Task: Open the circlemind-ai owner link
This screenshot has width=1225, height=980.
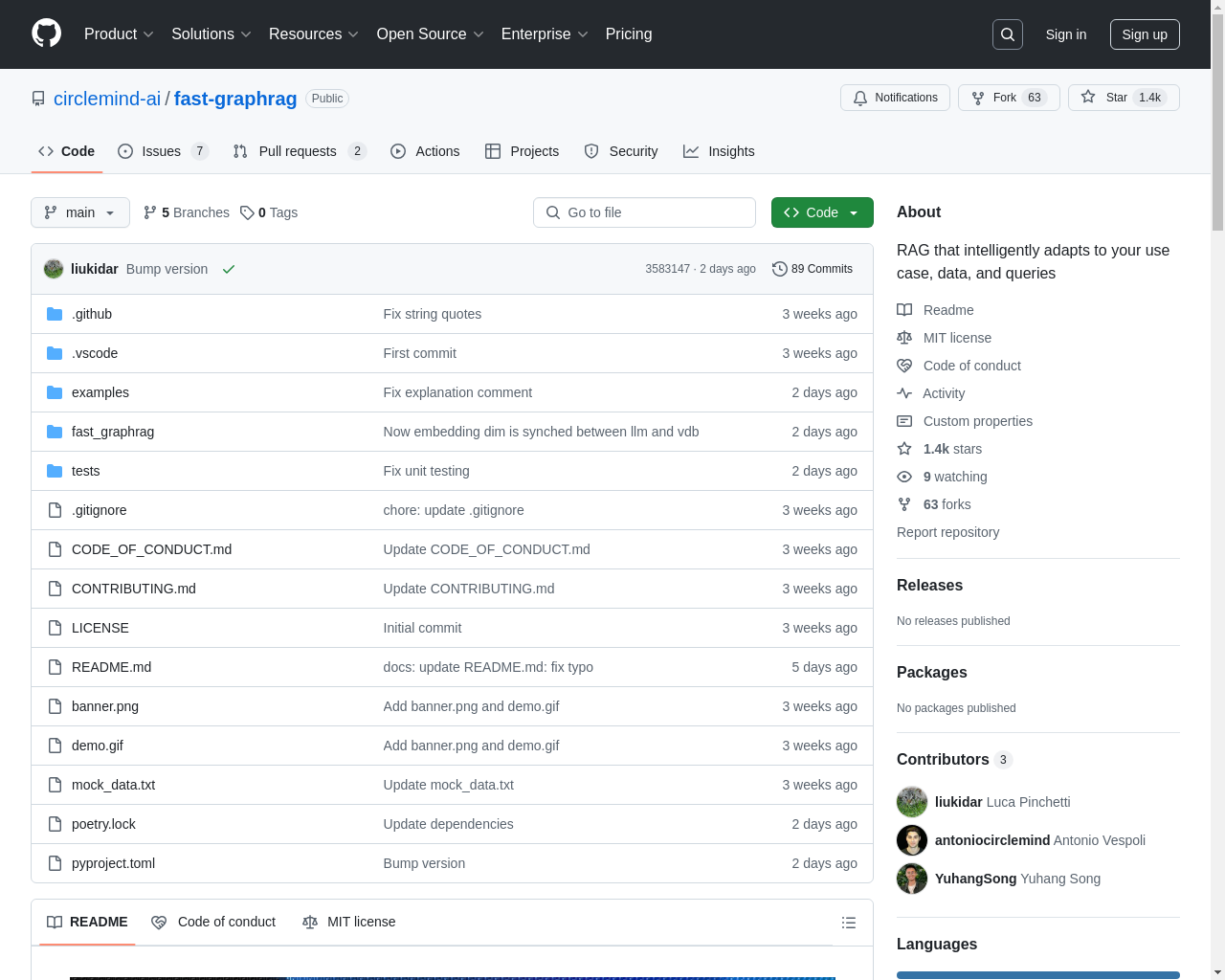Action: click(107, 99)
